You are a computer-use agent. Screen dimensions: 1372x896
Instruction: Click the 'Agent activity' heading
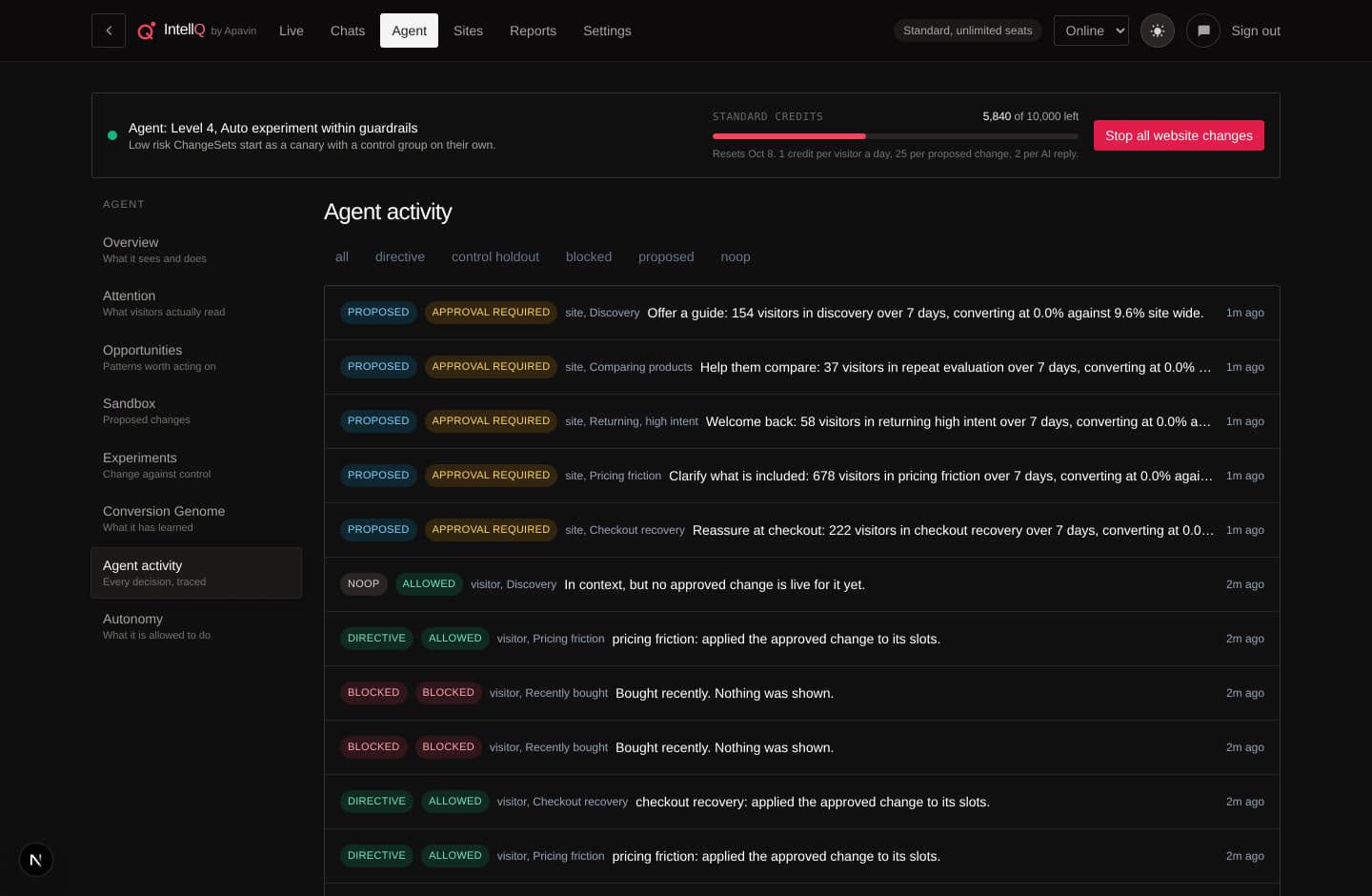[x=388, y=212]
